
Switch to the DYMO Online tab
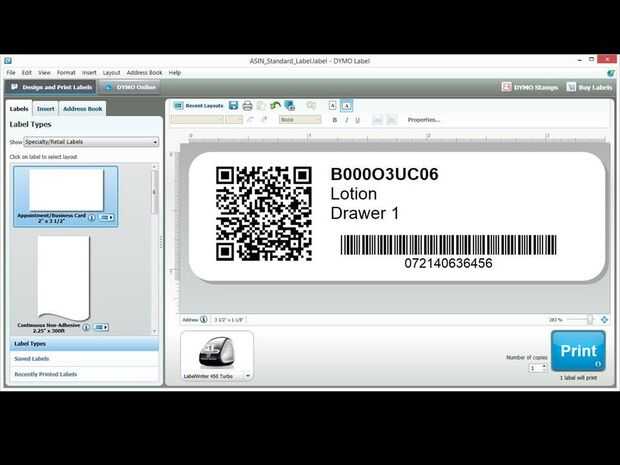pos(130,87)
